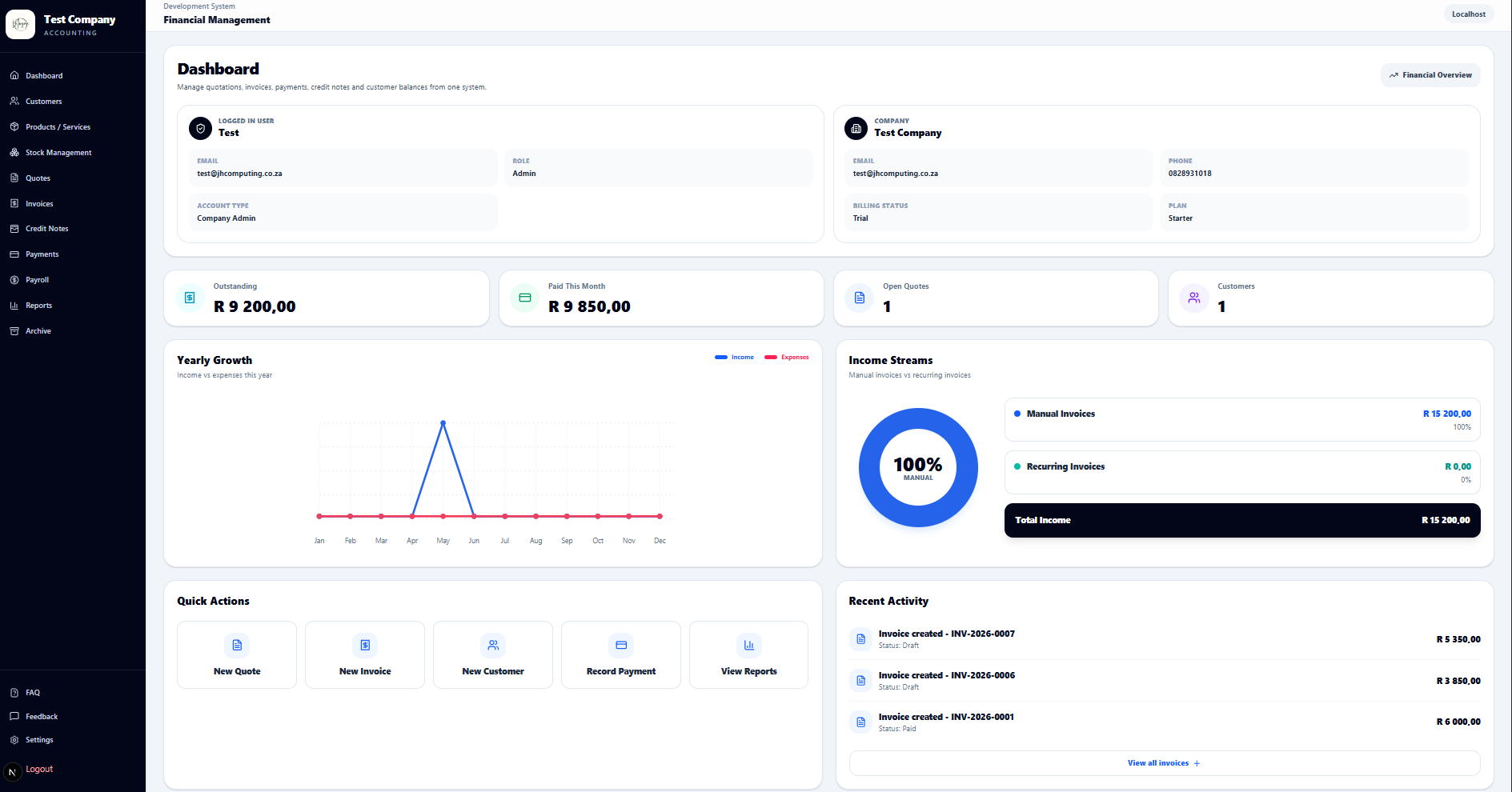Click the View all invoices link
Screen dimensions: 1512x792
click(x=1165, y=763)
